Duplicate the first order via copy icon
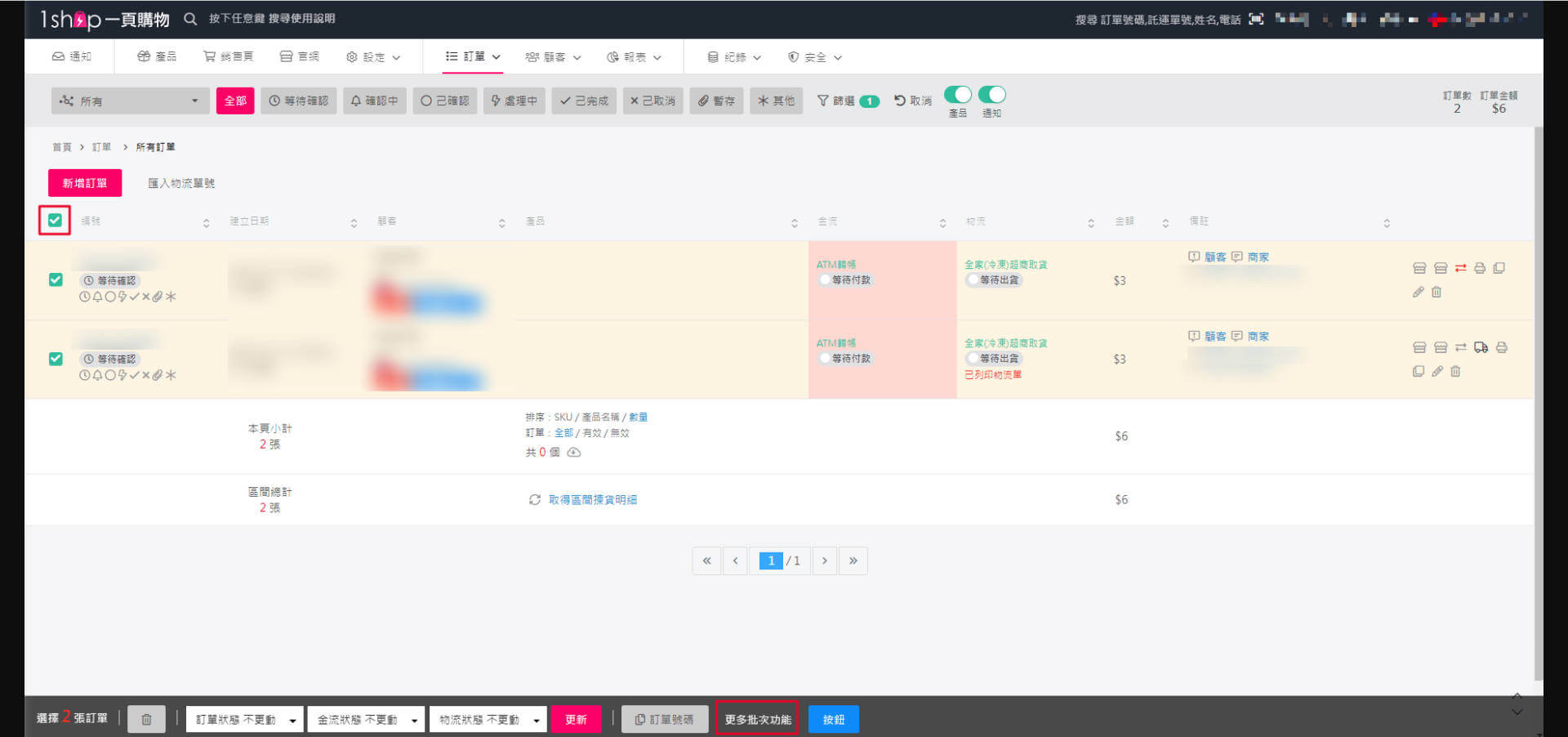1568x737 pixels. (x=1499, y=267)
